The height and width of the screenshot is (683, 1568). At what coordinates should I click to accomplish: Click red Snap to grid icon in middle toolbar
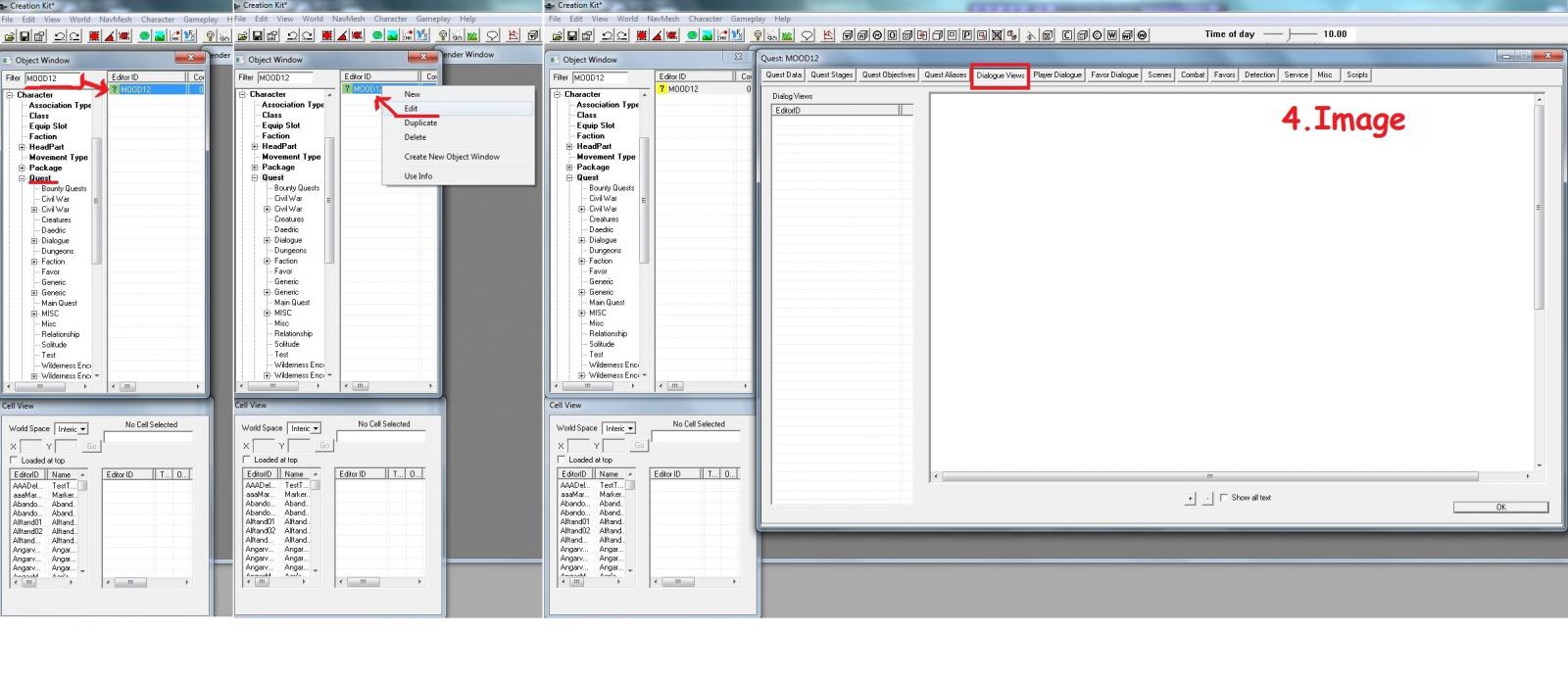(326, 36)
